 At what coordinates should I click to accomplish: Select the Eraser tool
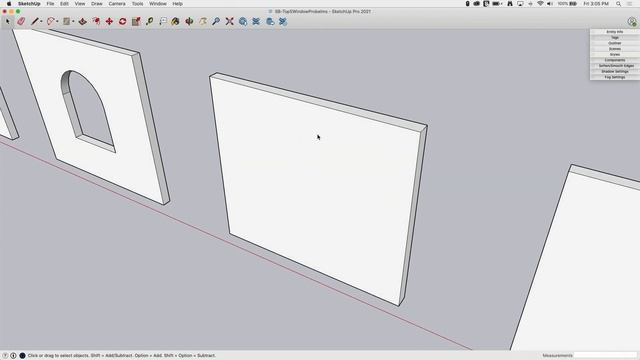click(x=21, y=21)
